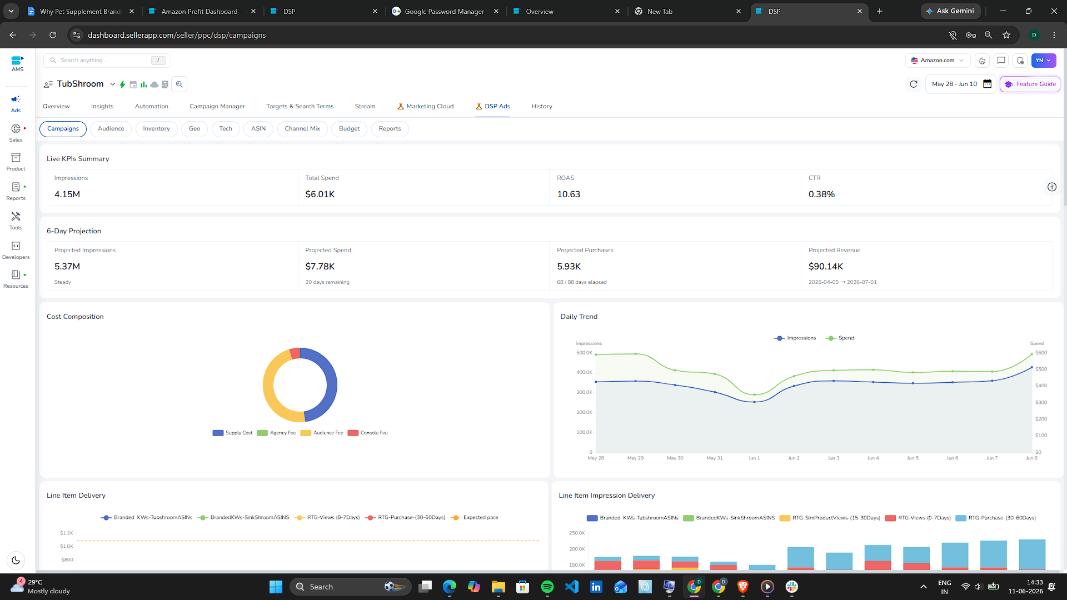
Task: Switch to the Automation tab
Action: pos(152,106)
